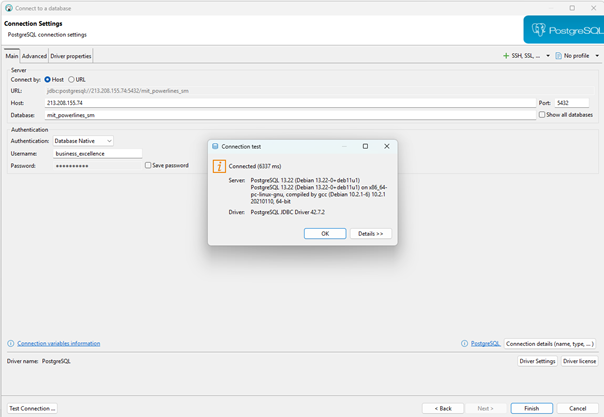Screen dimensions: 604x417
Task: Click the PostgreSQL elephant logo
Action: [x=539, y=30]
